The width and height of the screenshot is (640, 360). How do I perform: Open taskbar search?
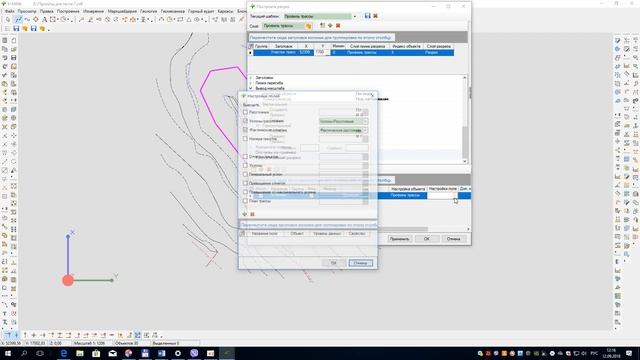(x=24, y=353)
